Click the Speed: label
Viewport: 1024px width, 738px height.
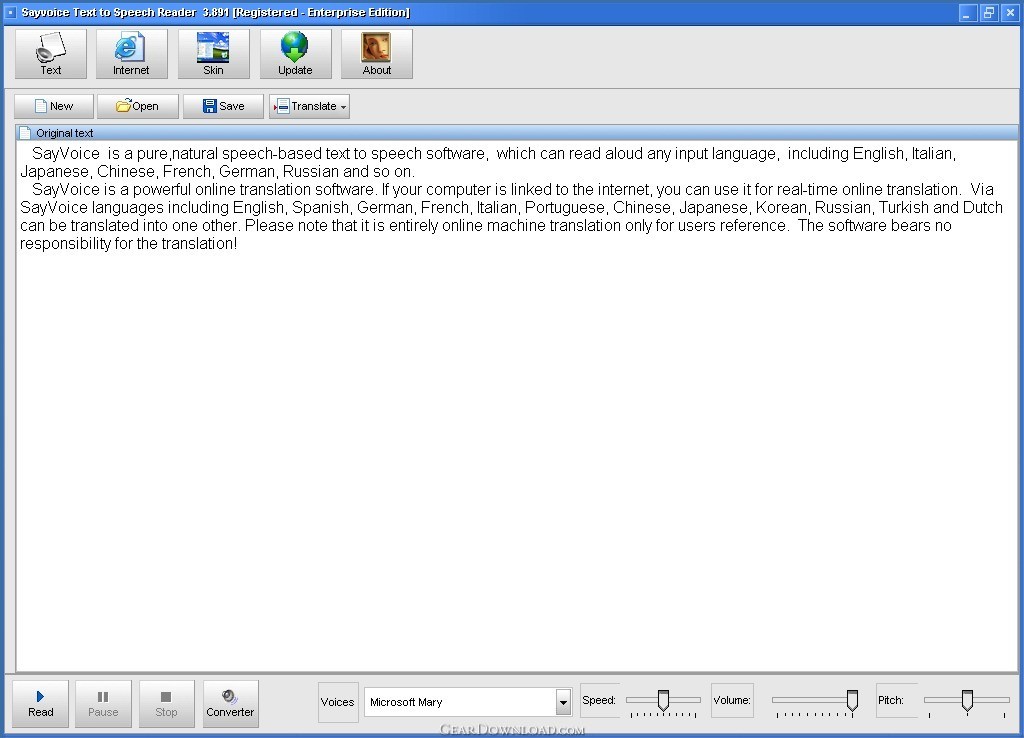599,700
